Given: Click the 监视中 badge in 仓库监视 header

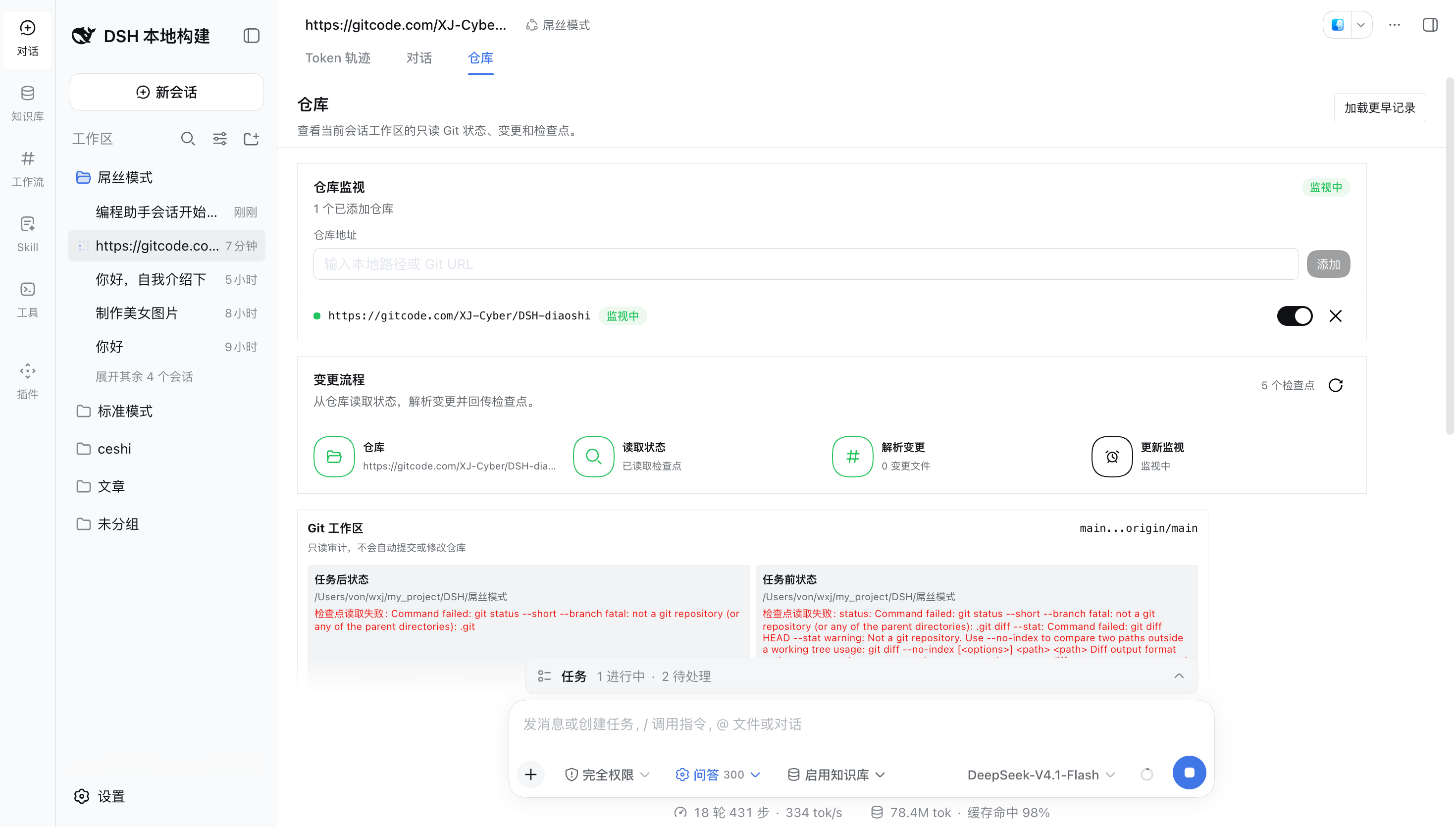Looking at the screenshot, I should pos(1325,188).
